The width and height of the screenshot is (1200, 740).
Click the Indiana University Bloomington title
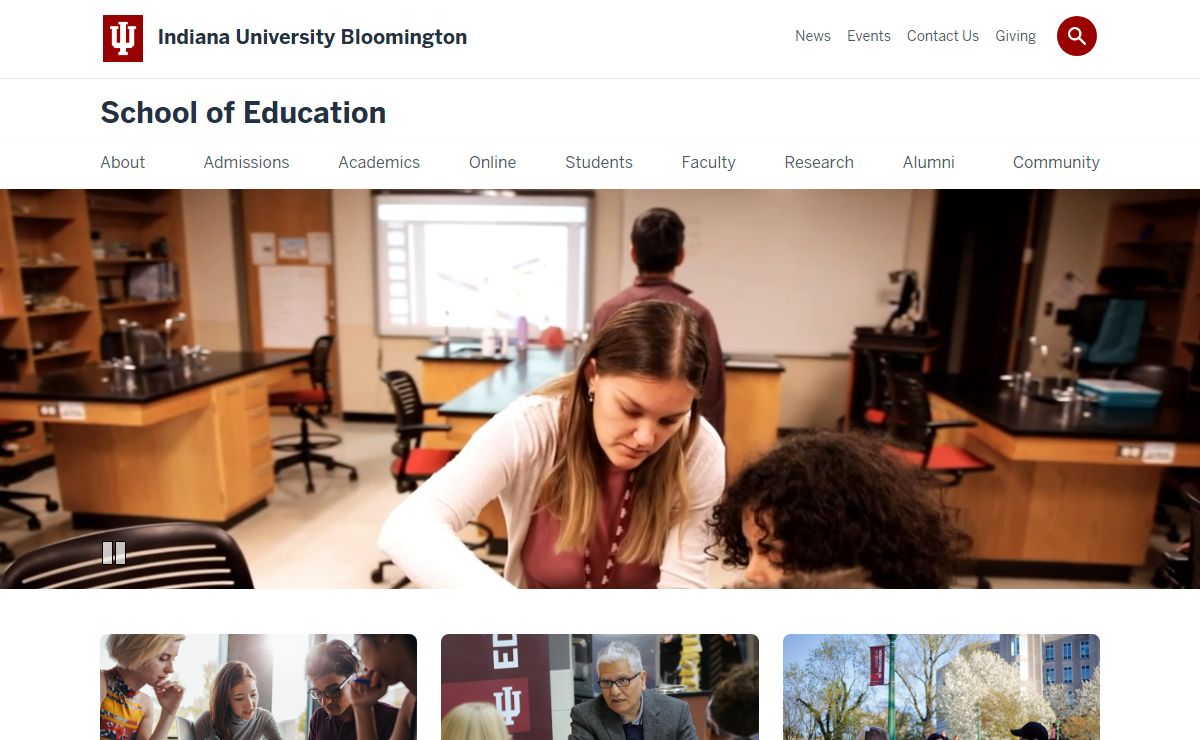tap(312, 37)
